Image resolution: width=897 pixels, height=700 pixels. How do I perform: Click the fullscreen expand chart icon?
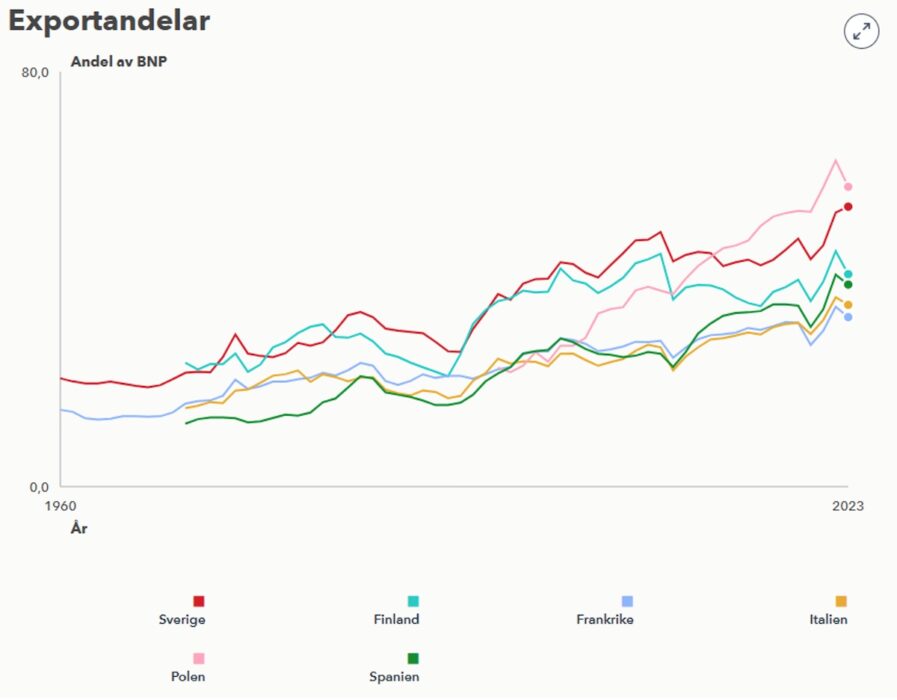(x=861, y=31)
